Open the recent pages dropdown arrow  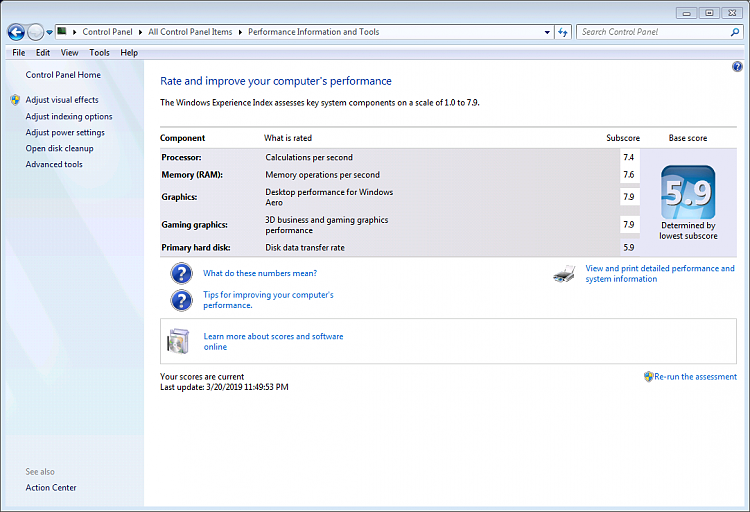[x=49, y=33]
